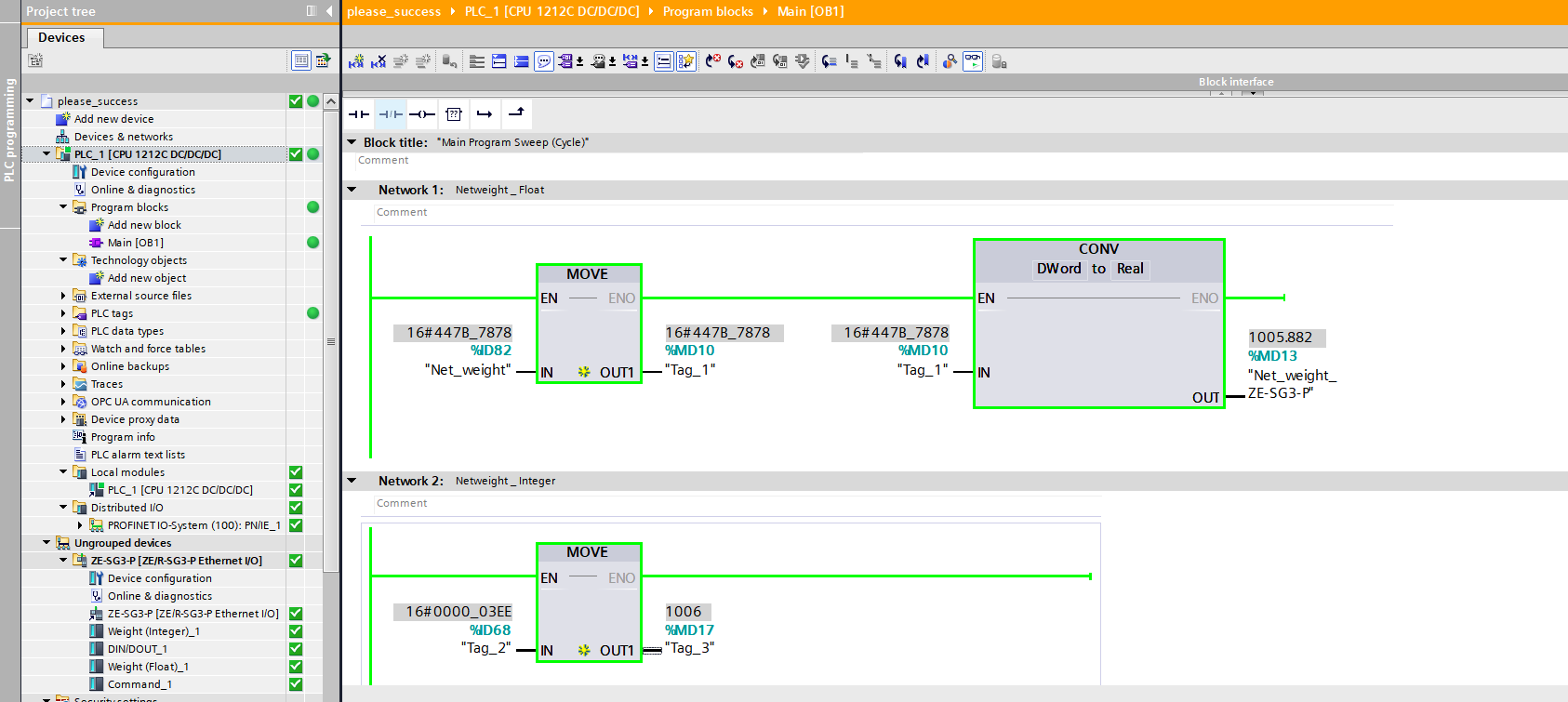Toggle free comments display
The width and height of the screenshot is (1568, 702).
[544, 61]
